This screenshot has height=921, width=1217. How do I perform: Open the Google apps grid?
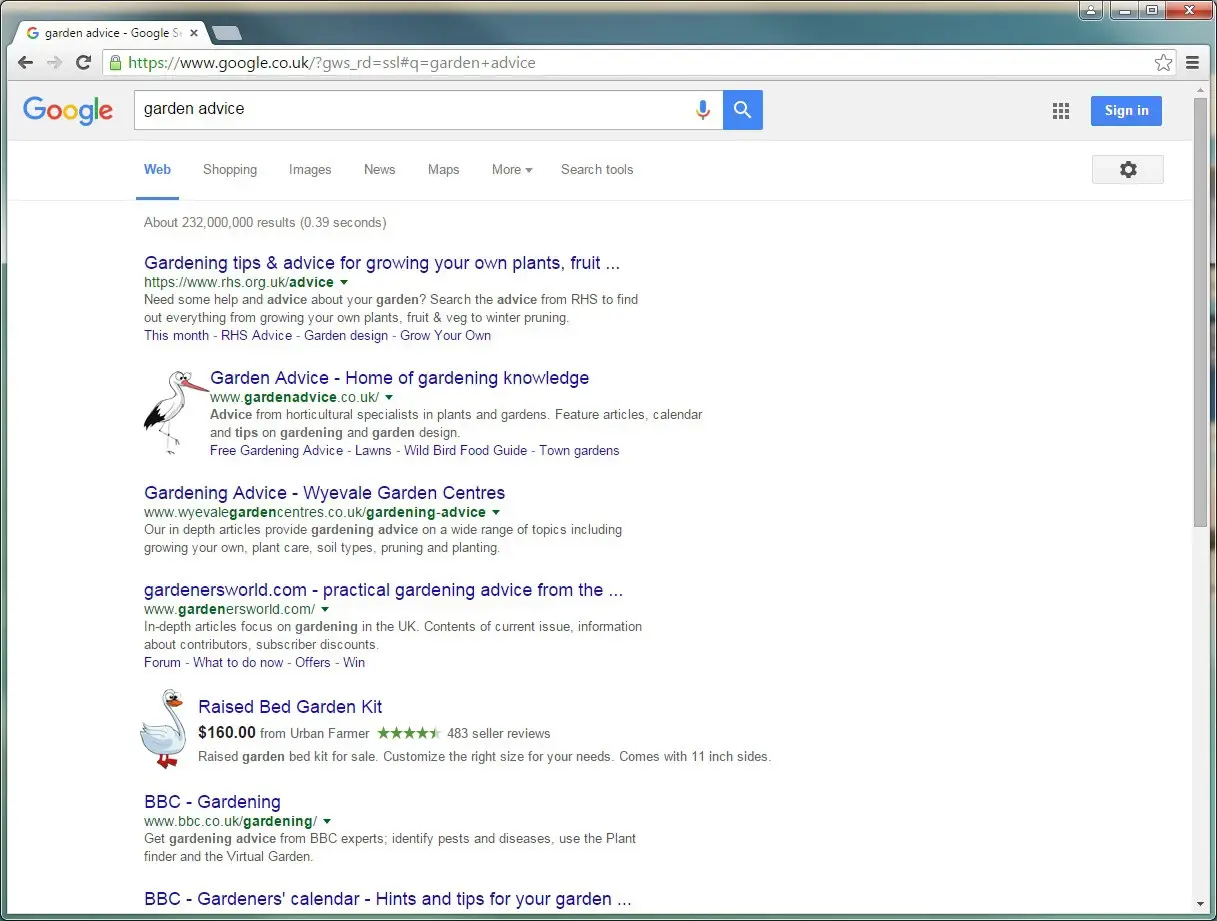click(1061, 111)
